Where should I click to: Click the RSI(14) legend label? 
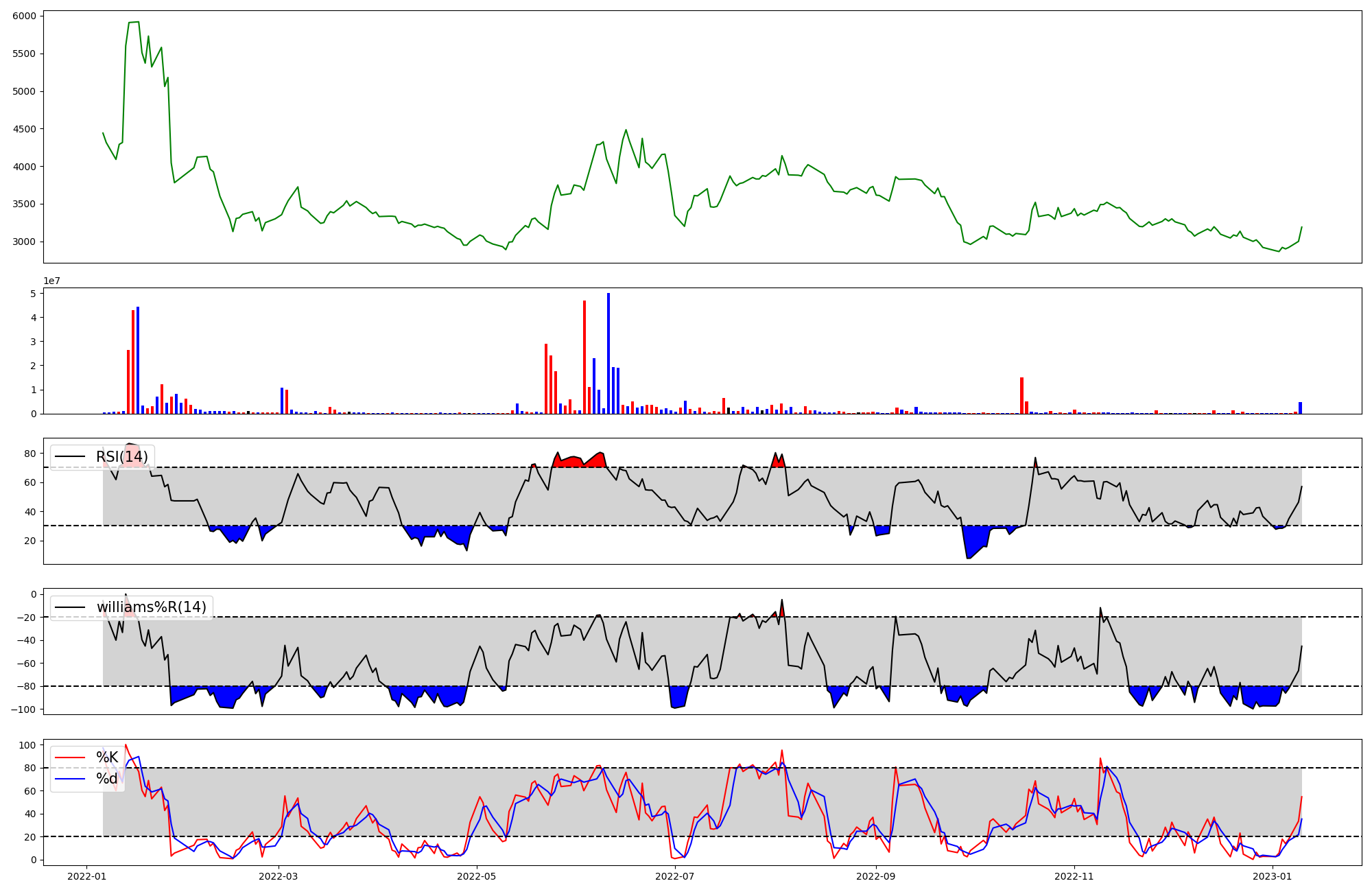[x=122, y=457]
